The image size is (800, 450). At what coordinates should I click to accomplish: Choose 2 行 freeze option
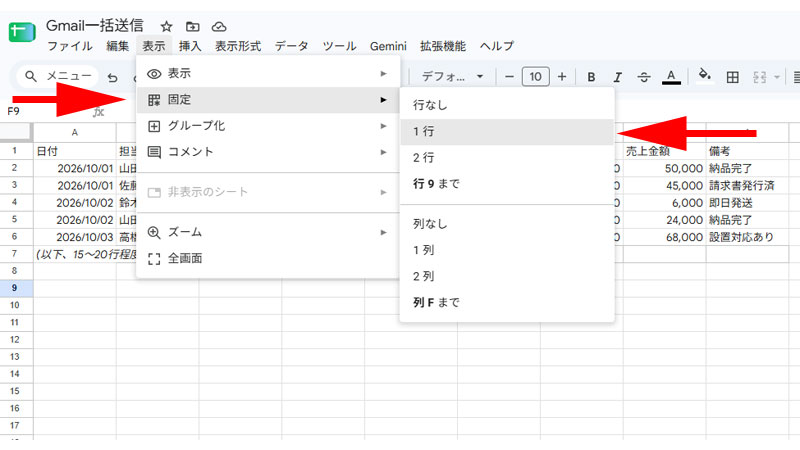pyautogui.click(x=507, y=158)
